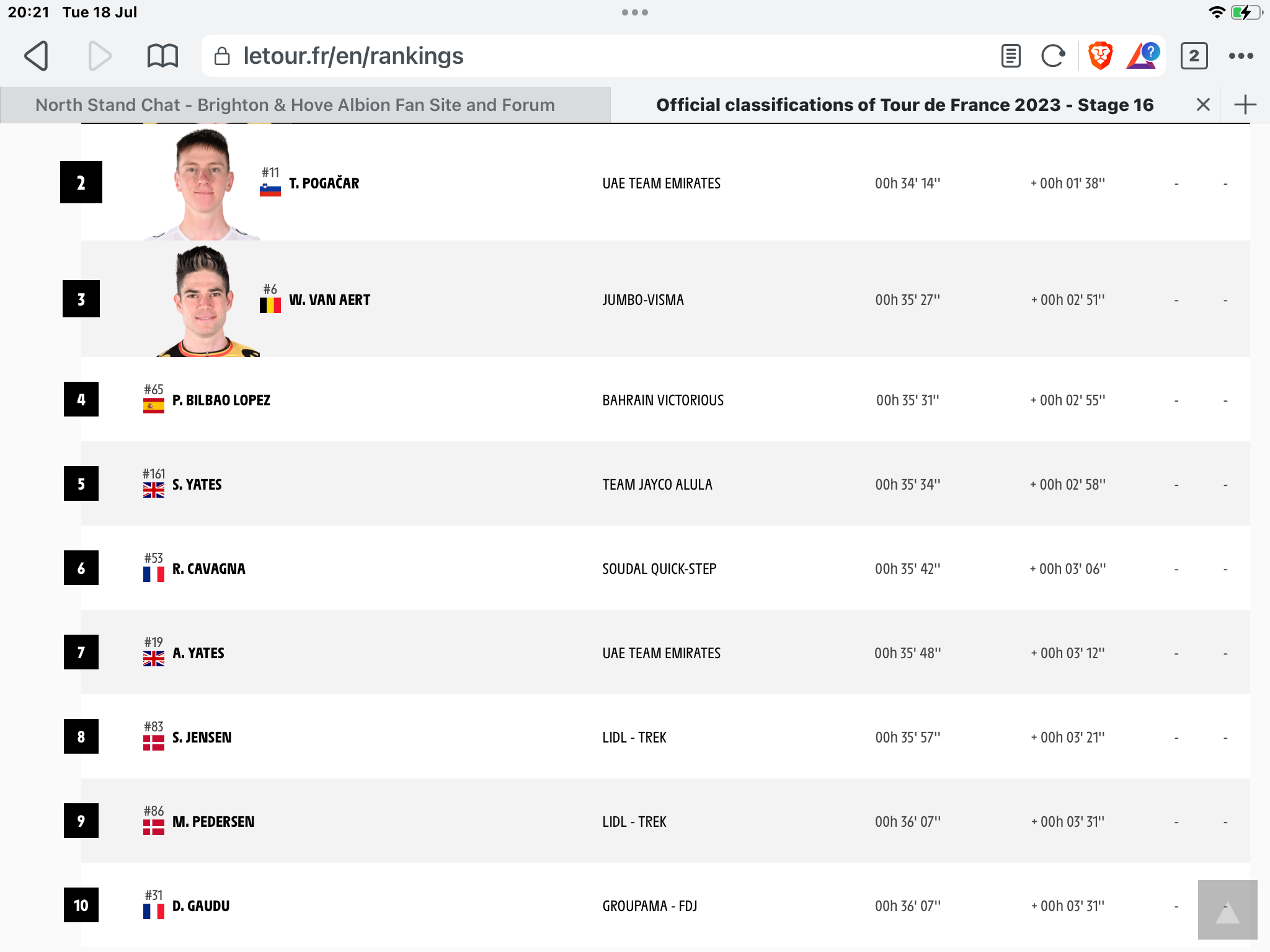This screenshot has width=1270, height=952.
Task: Click UAE Team Emirates in A. Yates row
Action: click(661, 653)
